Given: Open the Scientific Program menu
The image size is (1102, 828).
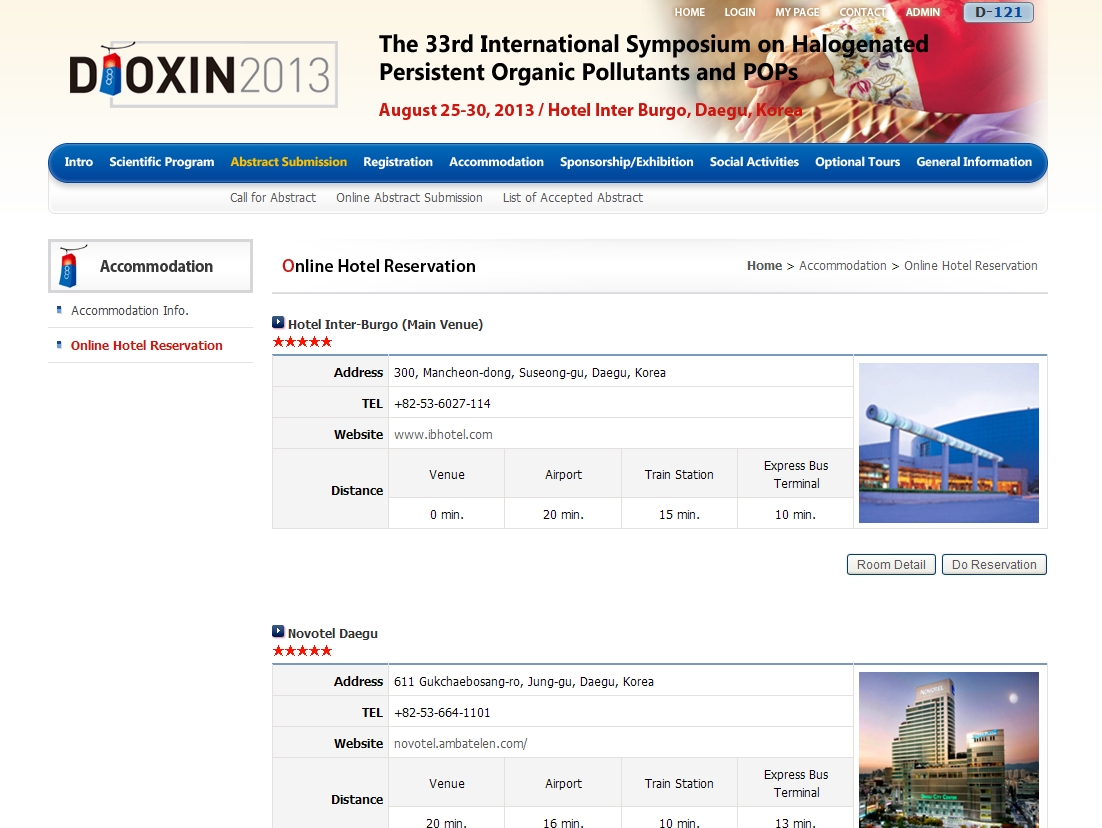Looking at the screenshot, I should point(162,162).
